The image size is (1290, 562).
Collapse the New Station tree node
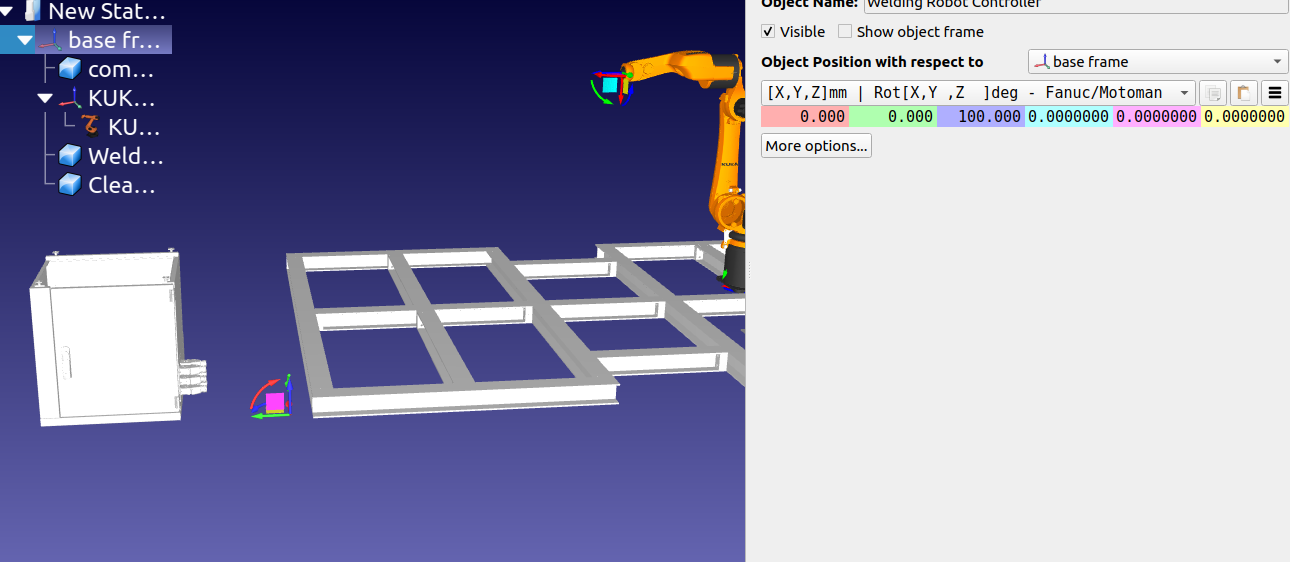[7, 11]
